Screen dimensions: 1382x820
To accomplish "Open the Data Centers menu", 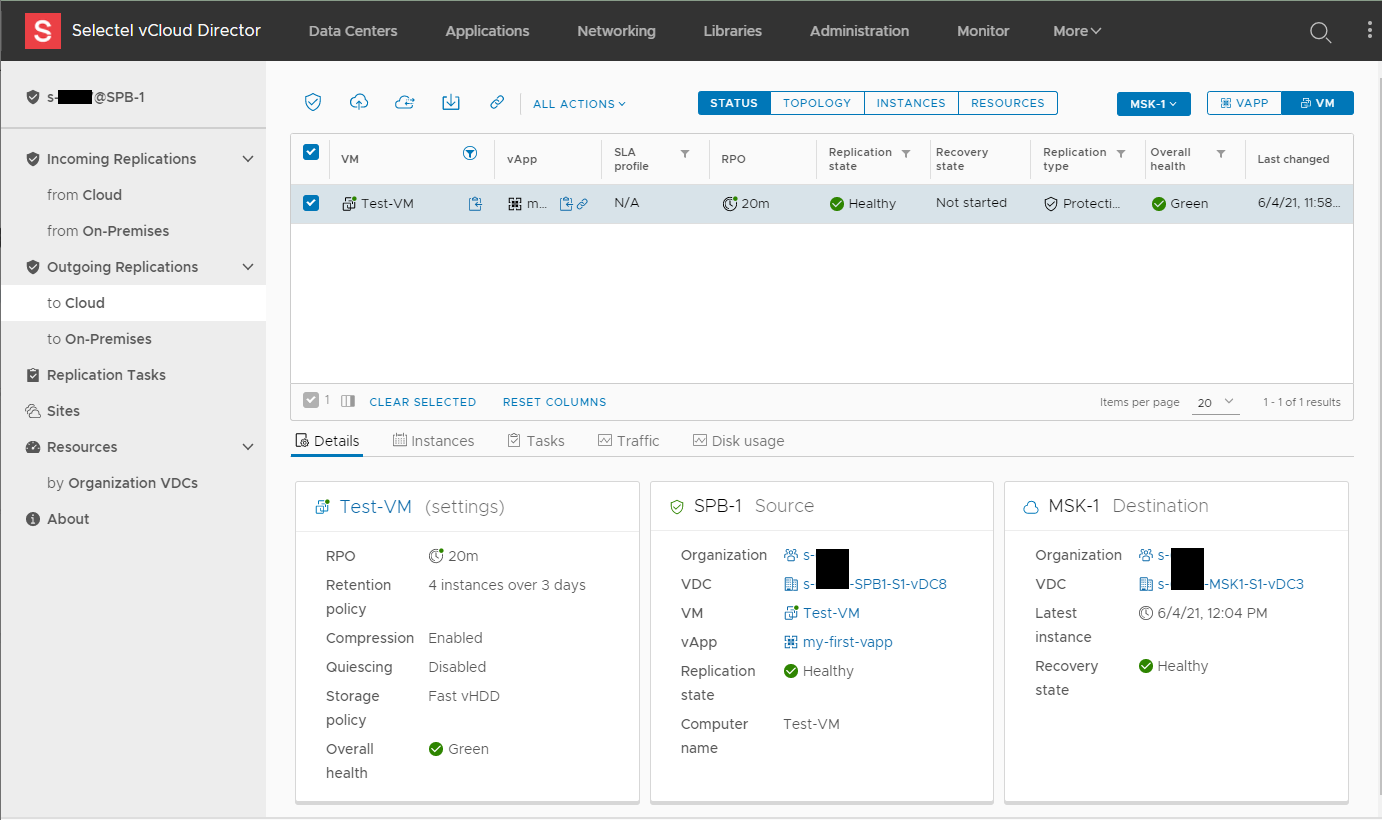I will [x=353, y=31].
